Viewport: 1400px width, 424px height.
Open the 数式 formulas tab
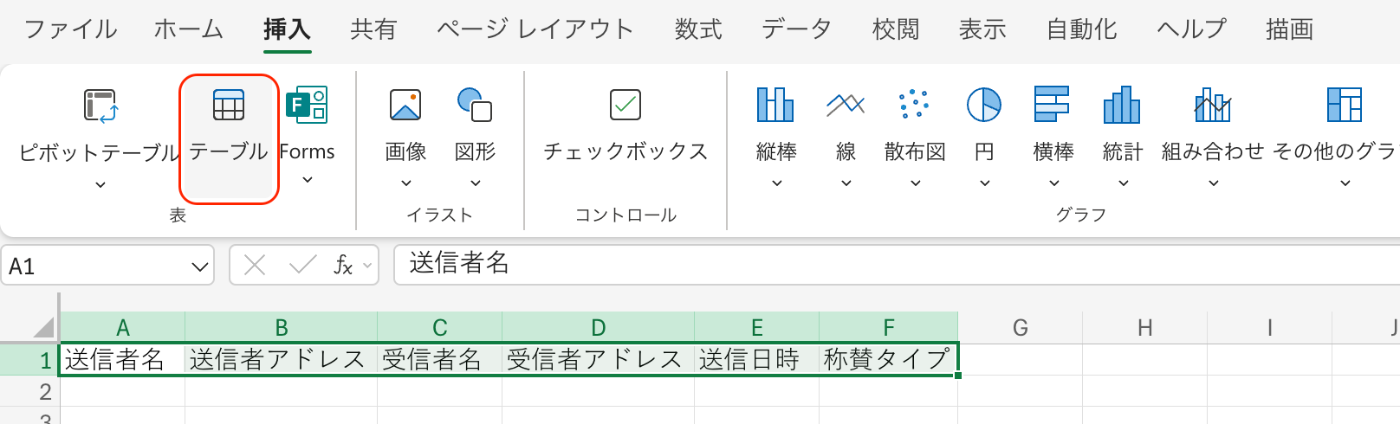tap(698, 29)
